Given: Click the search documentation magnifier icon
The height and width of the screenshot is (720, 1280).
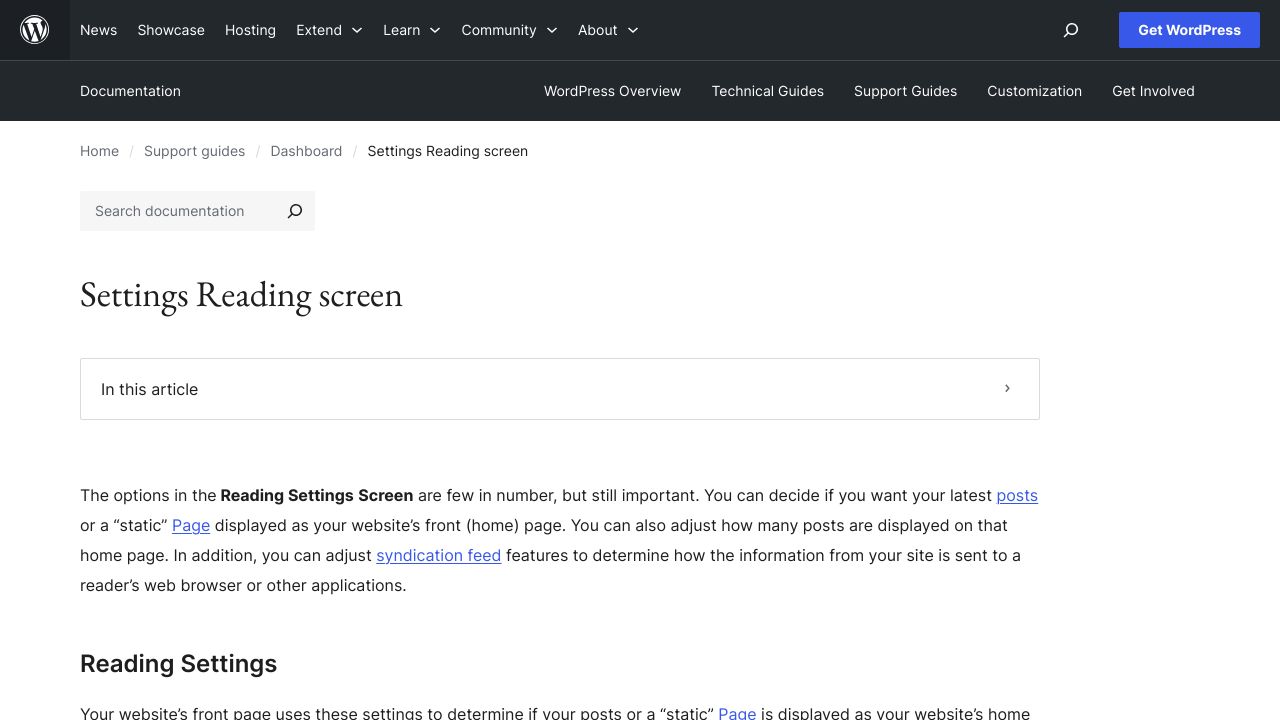Looking at the screenshot, I should [x=294, y=211].
